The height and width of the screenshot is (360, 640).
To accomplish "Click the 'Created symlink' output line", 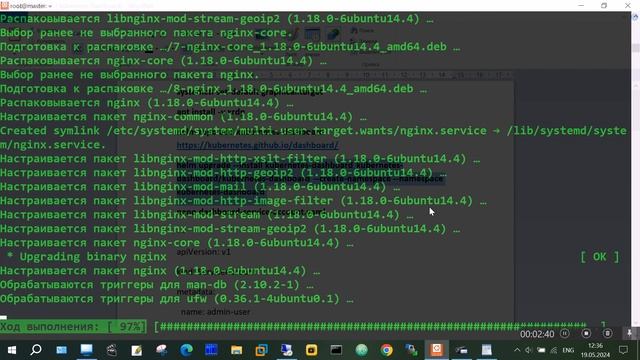I will pyautogui.click(x=313, y=138).
